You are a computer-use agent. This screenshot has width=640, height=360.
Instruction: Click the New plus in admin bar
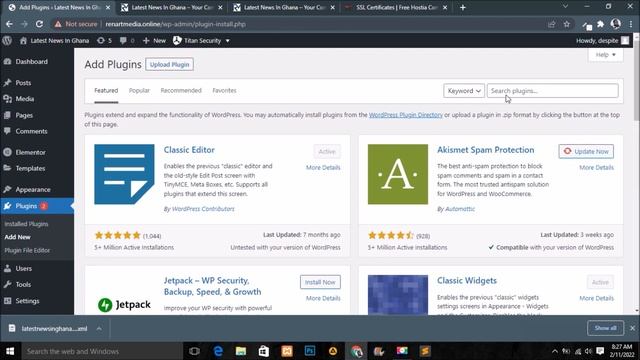pos(154,40)
